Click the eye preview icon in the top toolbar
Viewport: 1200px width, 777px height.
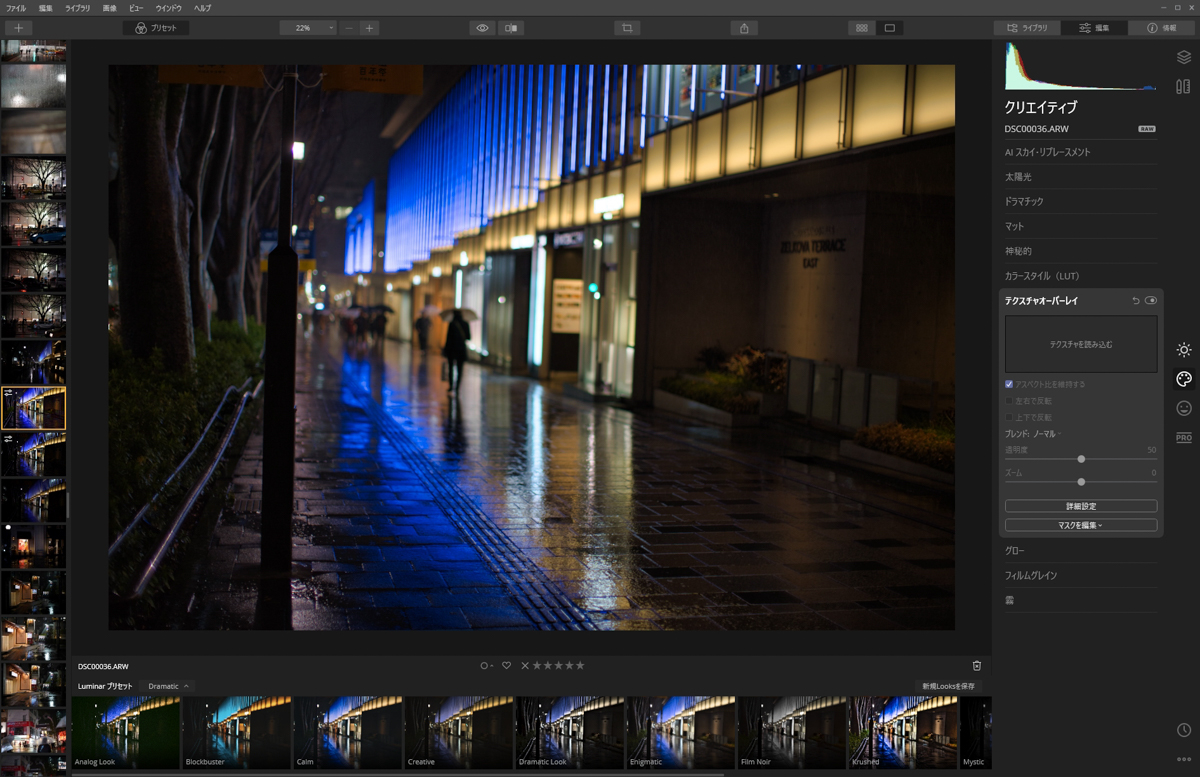[482, 28]
